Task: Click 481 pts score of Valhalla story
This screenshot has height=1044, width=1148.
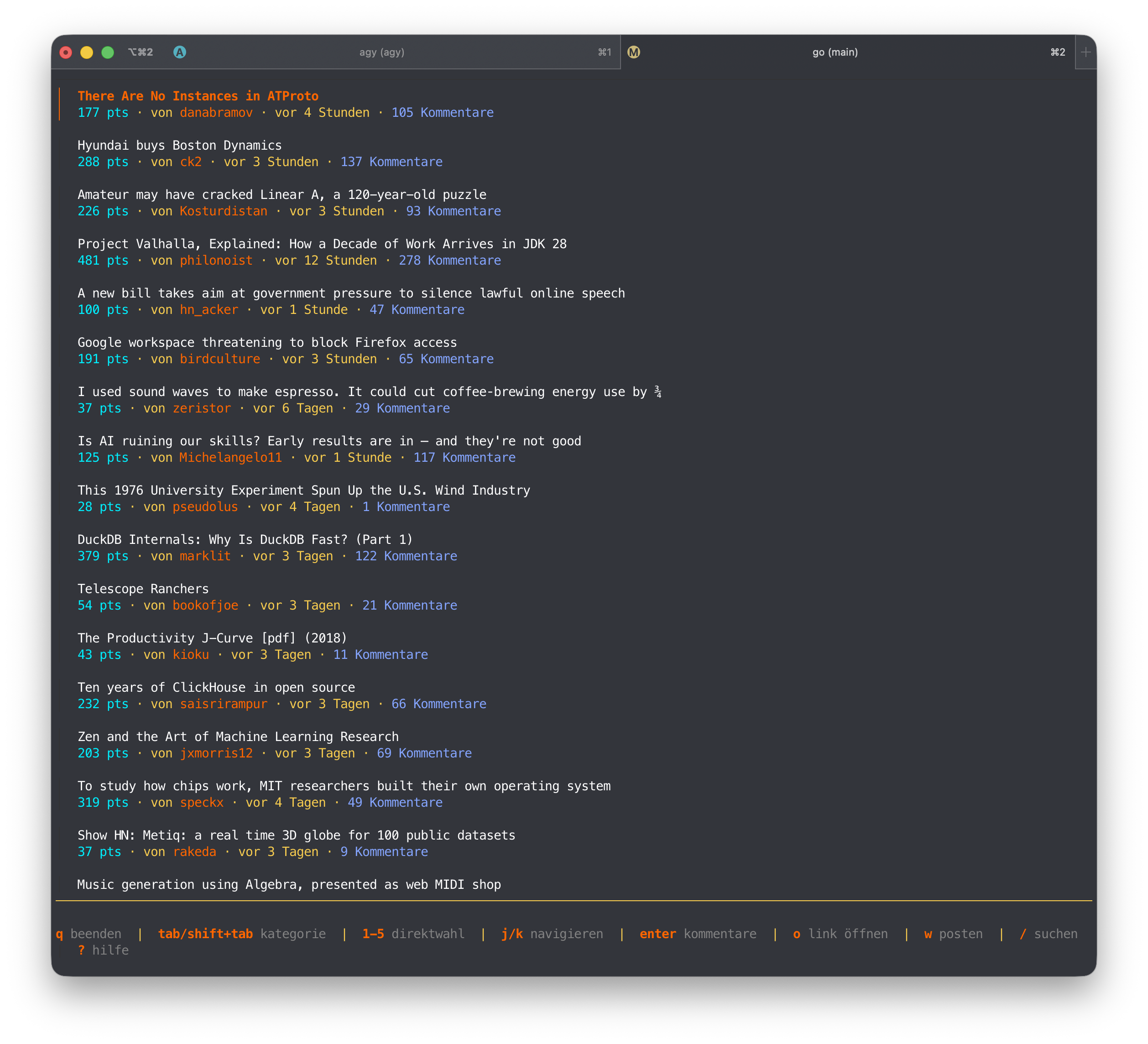Action: 103,260
